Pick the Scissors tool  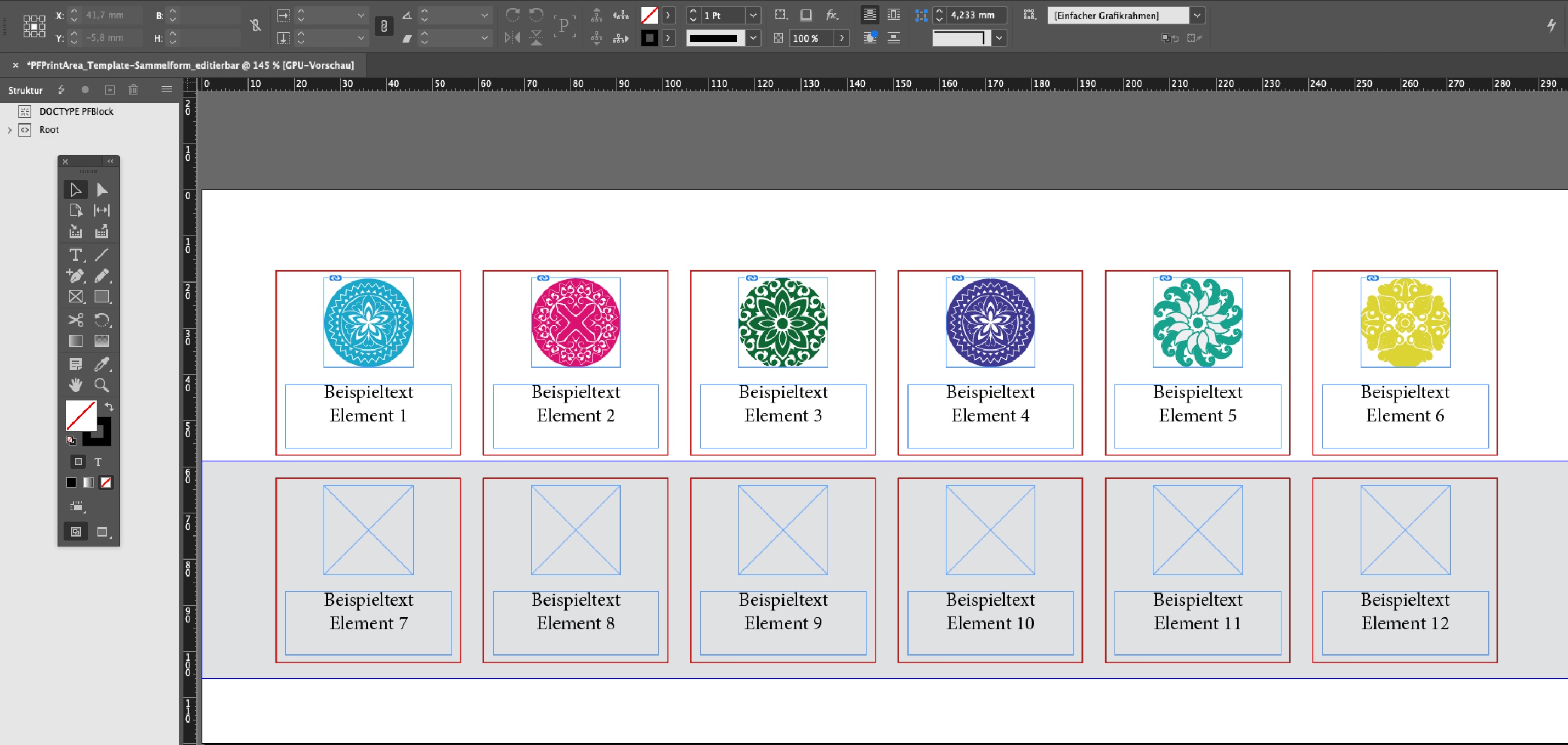[75, 319]
